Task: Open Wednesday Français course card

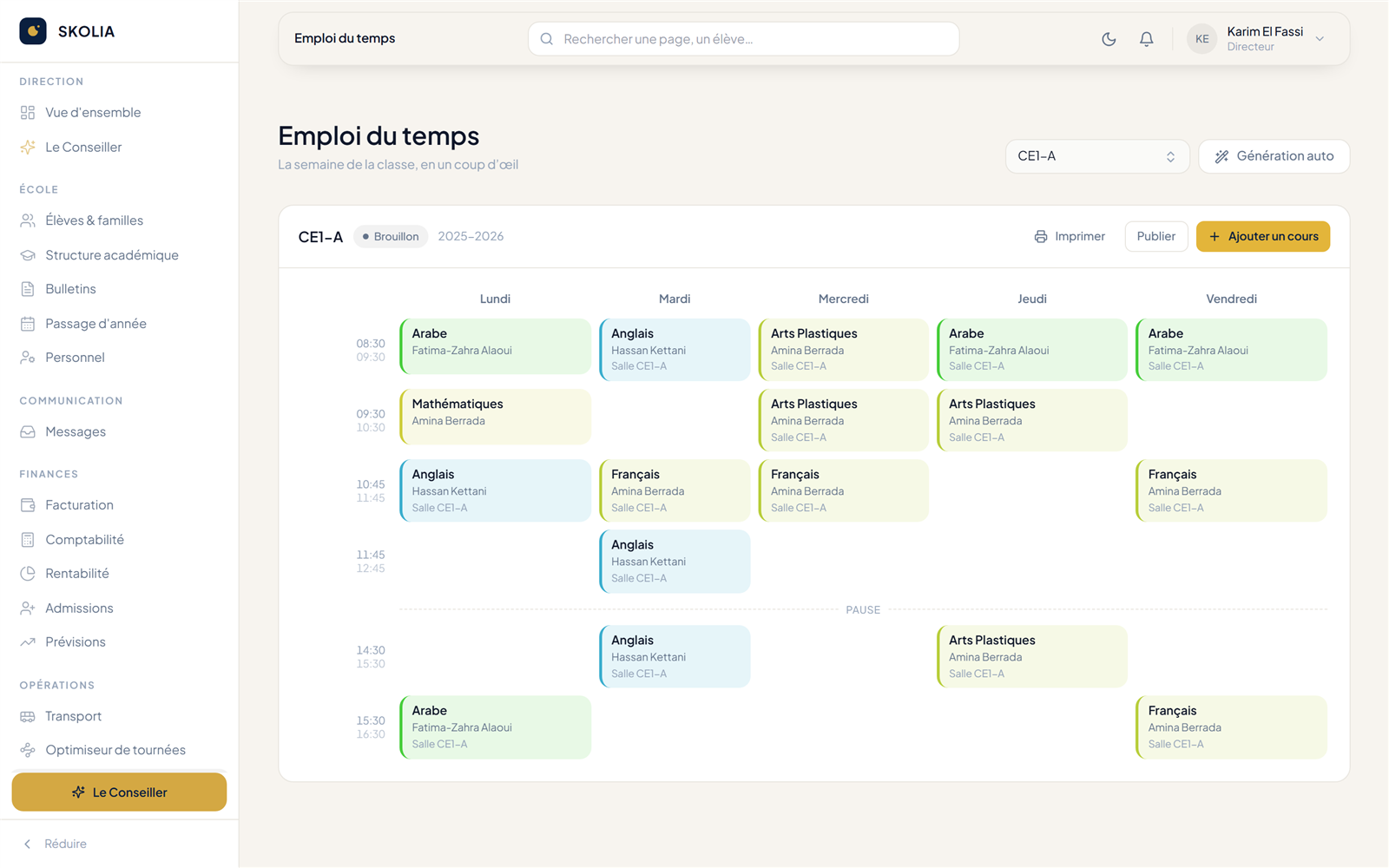Action: tap(844, 491)
